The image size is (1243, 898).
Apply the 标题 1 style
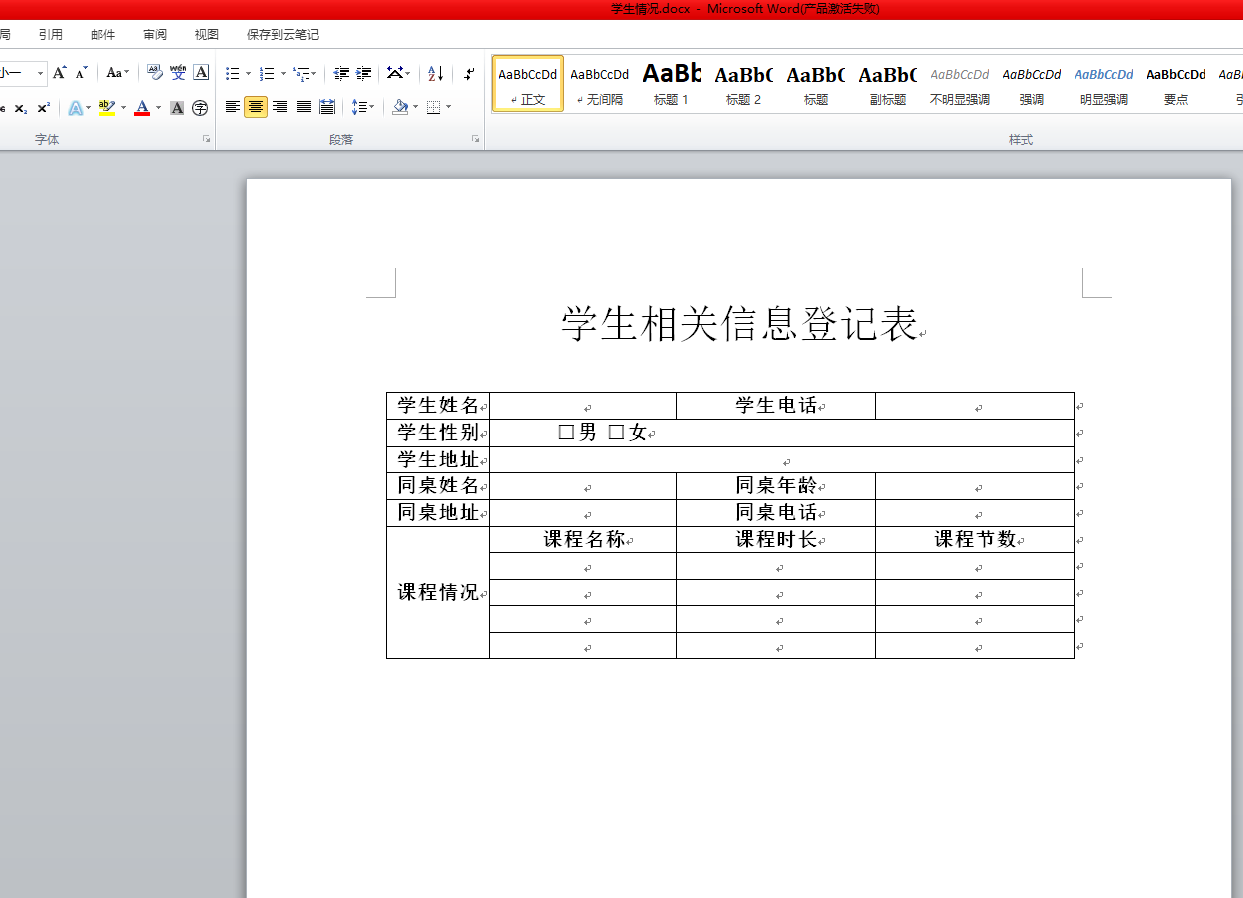671,83
